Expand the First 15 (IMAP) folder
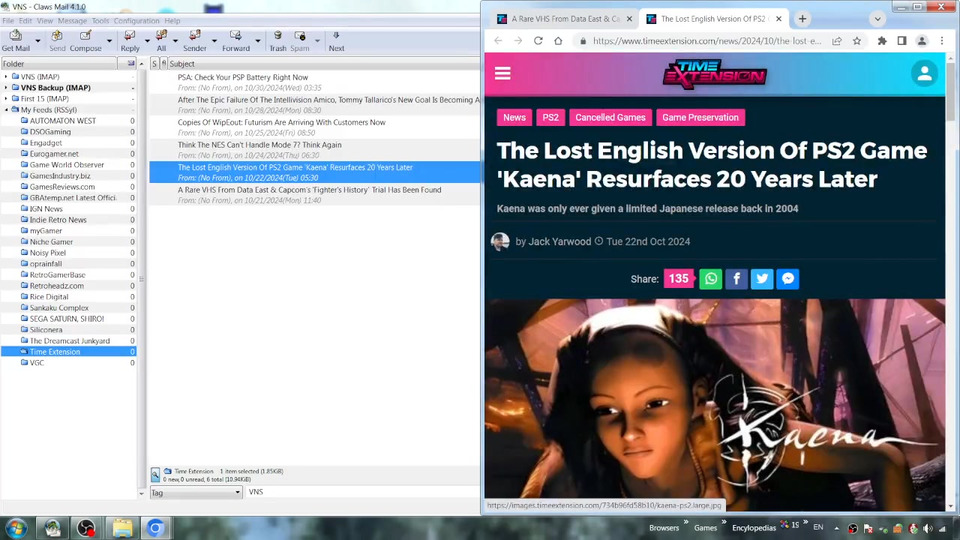Image resolution: width=960 pixels, height=540 pixels. [x=6, y=99]
